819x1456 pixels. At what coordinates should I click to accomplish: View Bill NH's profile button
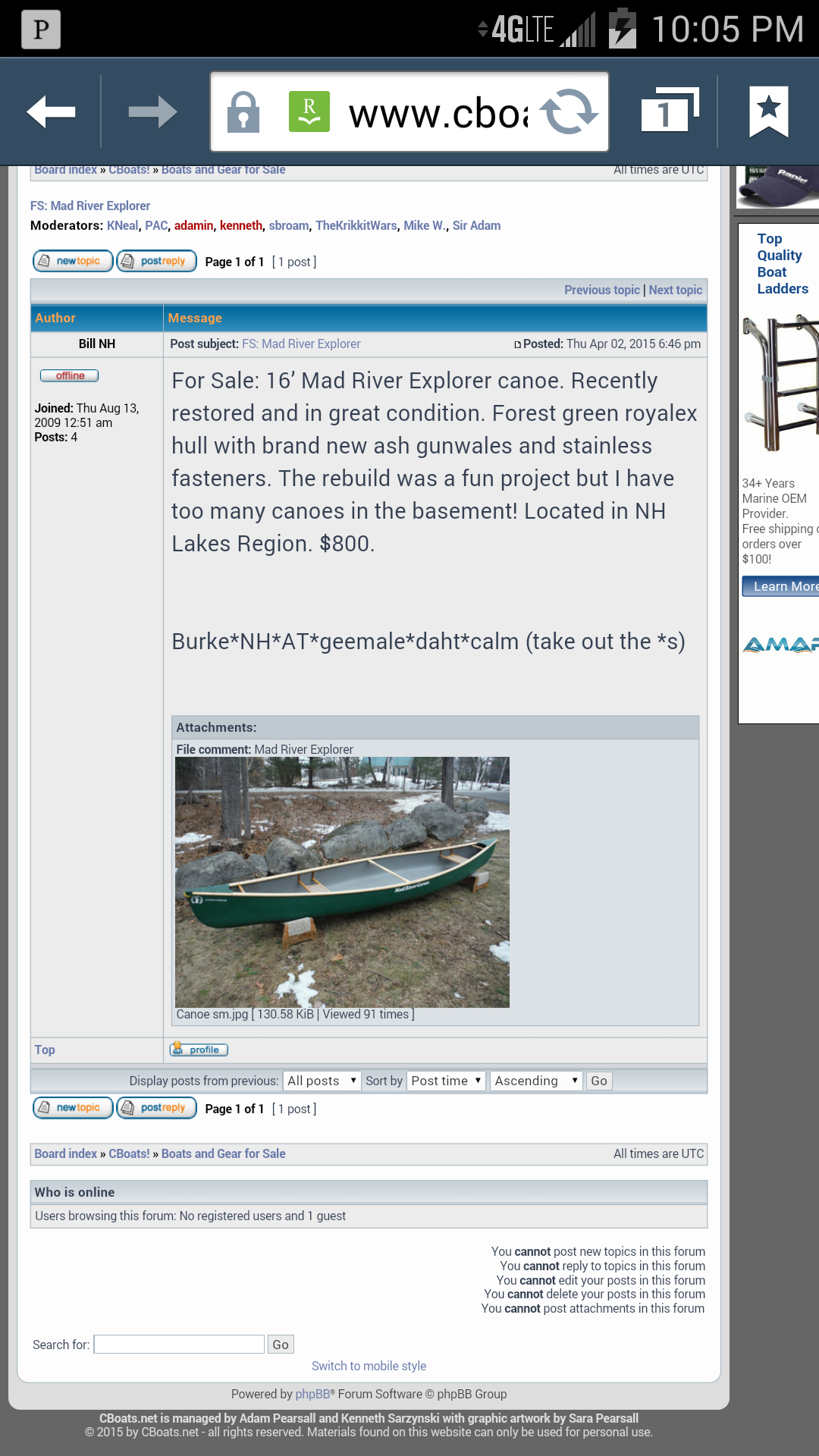[199, 1050]
